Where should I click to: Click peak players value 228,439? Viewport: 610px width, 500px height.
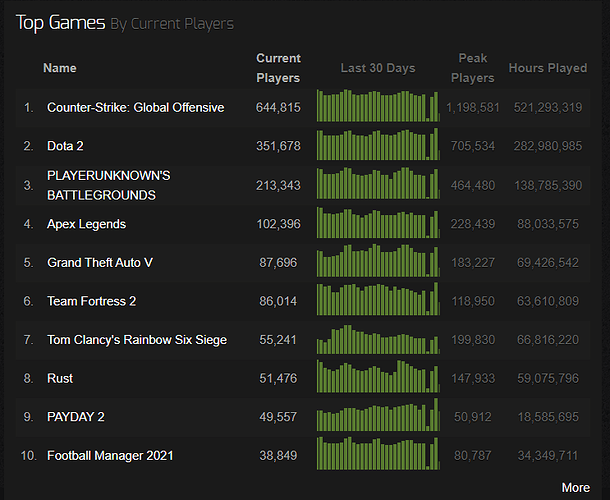coord(473,224)
